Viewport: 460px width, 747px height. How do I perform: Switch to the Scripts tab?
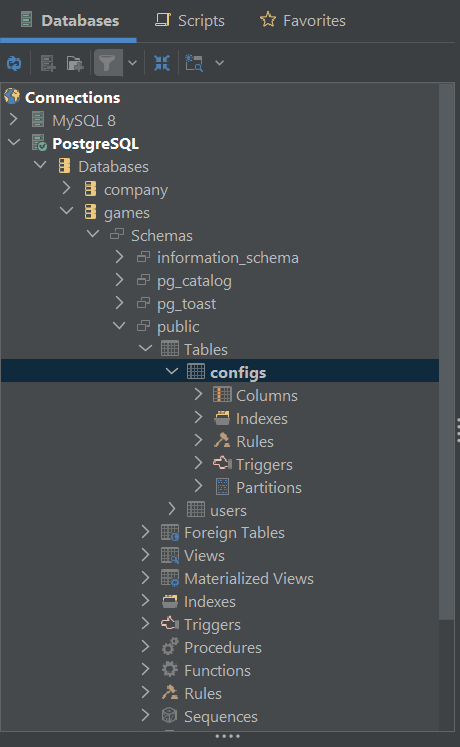[x=190, y=20]
